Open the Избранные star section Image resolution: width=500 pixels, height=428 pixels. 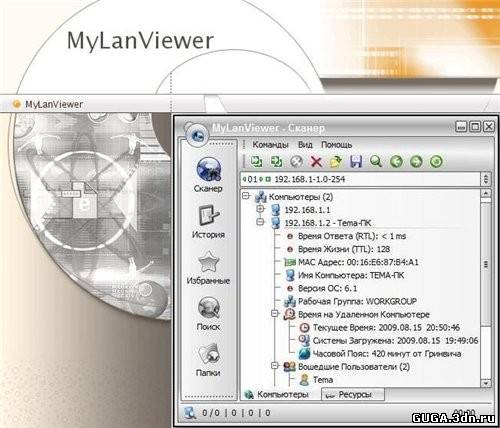pos(208,268)
